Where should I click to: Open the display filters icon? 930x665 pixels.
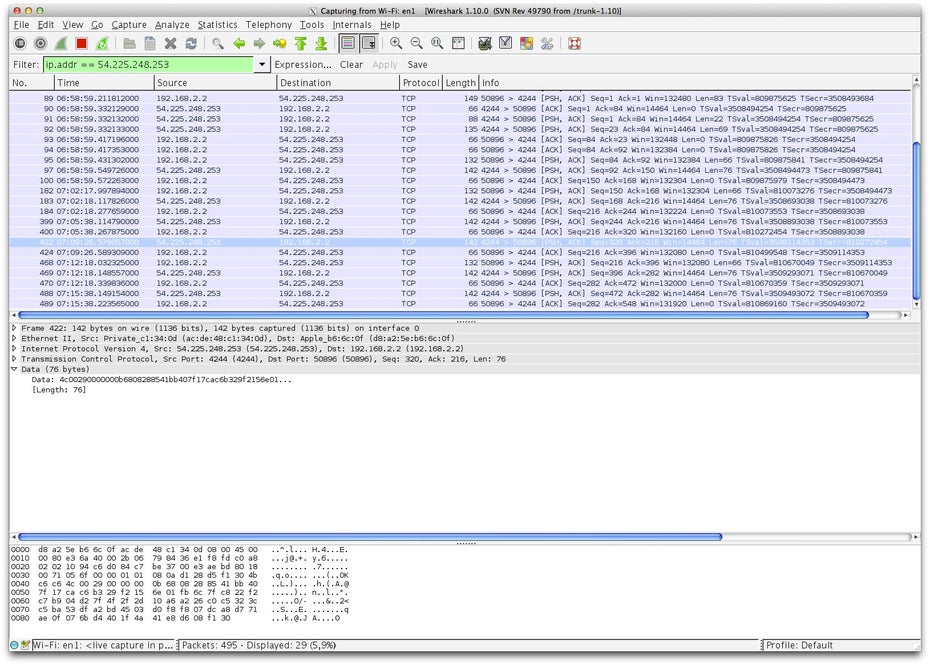505,43
